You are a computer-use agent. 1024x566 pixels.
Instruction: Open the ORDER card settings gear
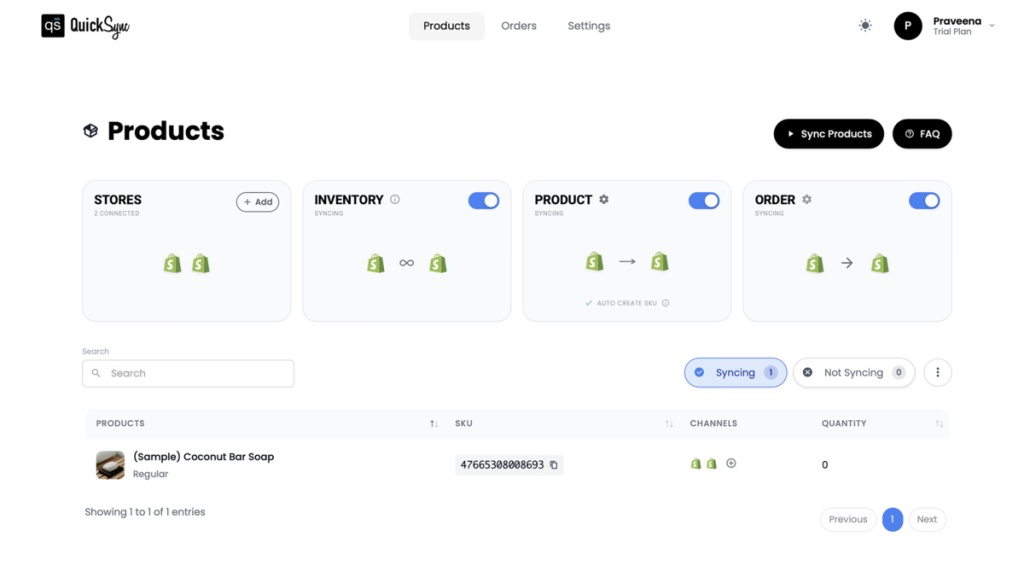coord(807,200)
